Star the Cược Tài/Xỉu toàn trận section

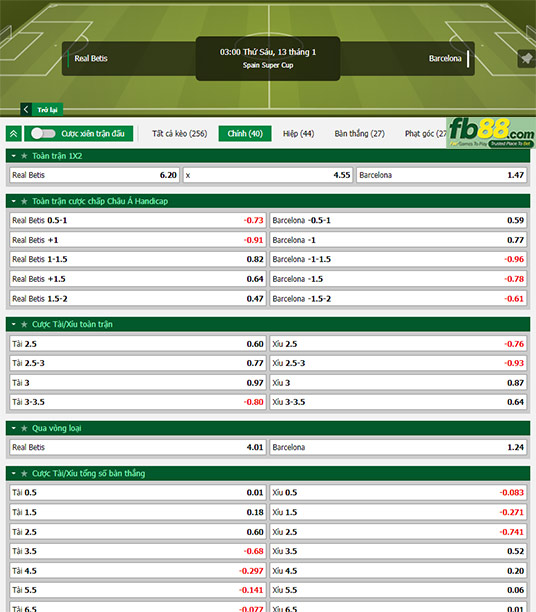[24, 324]
